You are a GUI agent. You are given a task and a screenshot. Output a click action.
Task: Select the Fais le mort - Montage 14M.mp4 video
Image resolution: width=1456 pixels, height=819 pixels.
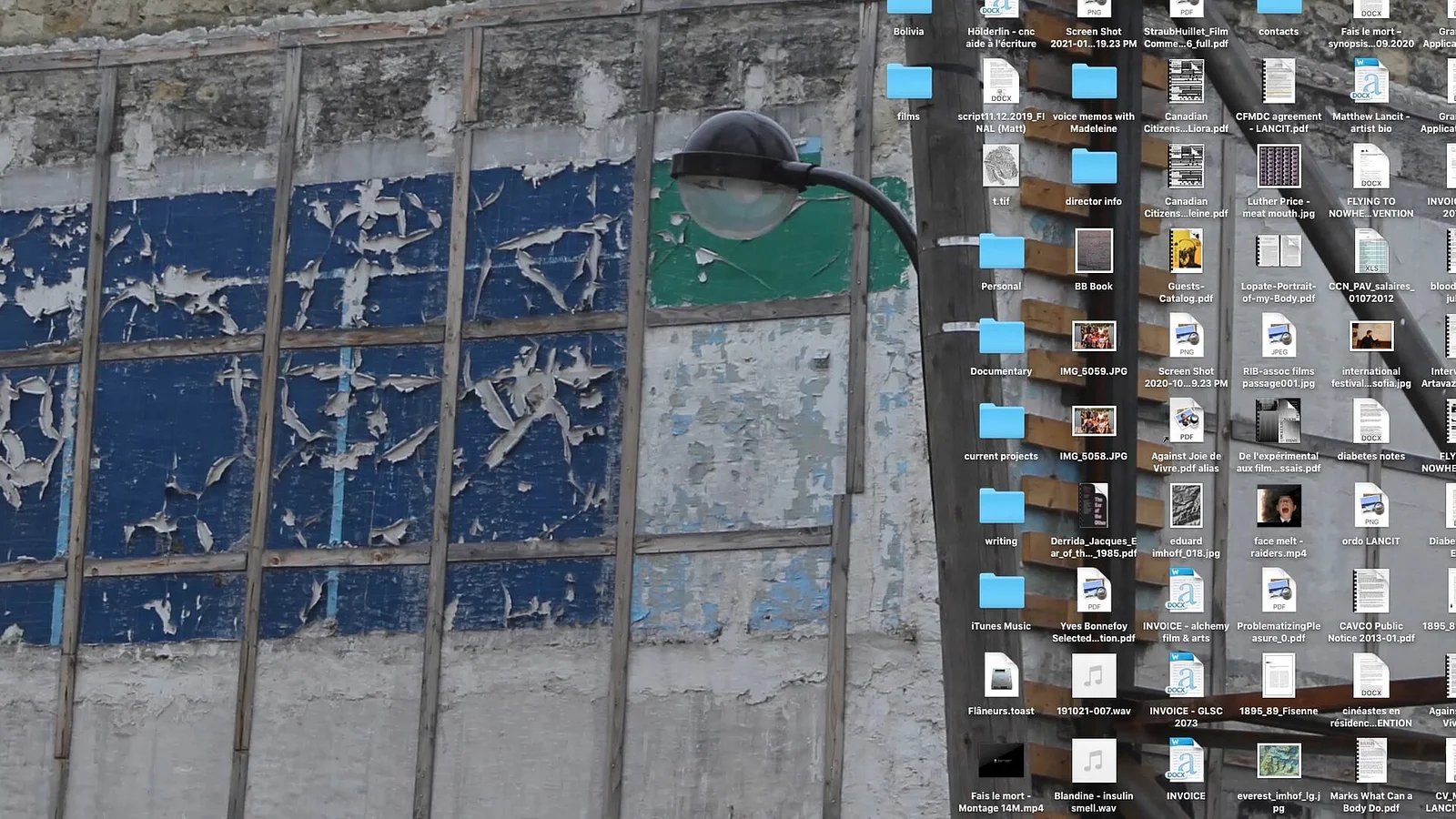tap(1001, 762)
